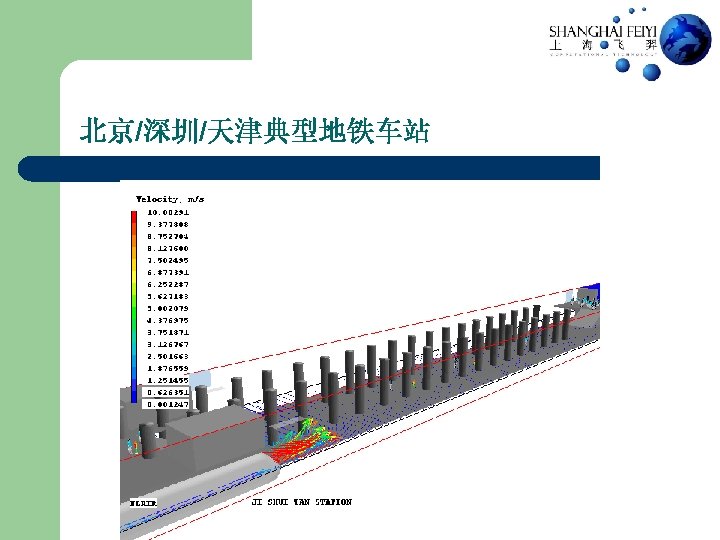Click legend value 8.127600
Screen dimensions: 720x540
pos(168,248)
